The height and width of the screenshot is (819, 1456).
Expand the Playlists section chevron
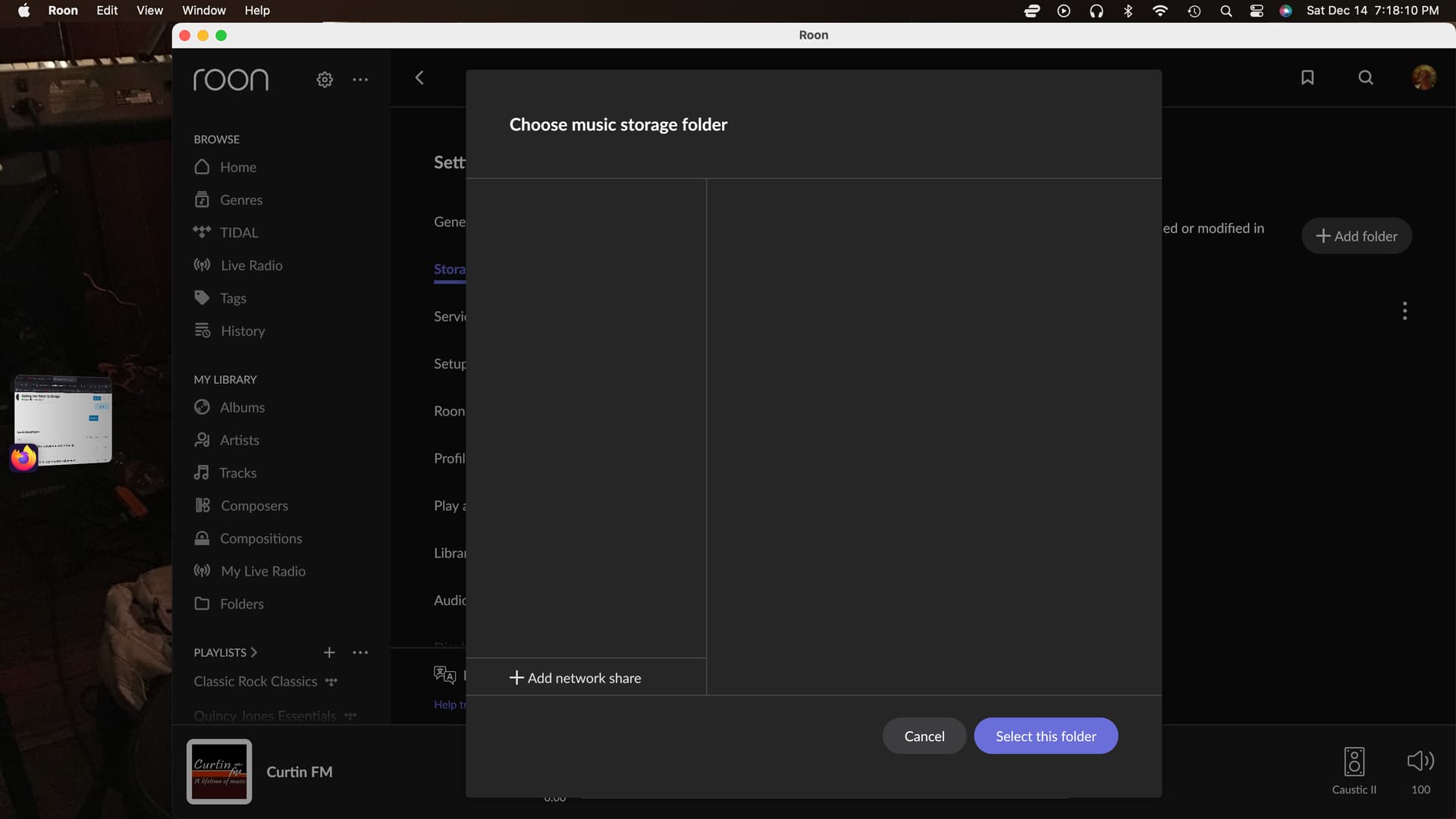254,652
